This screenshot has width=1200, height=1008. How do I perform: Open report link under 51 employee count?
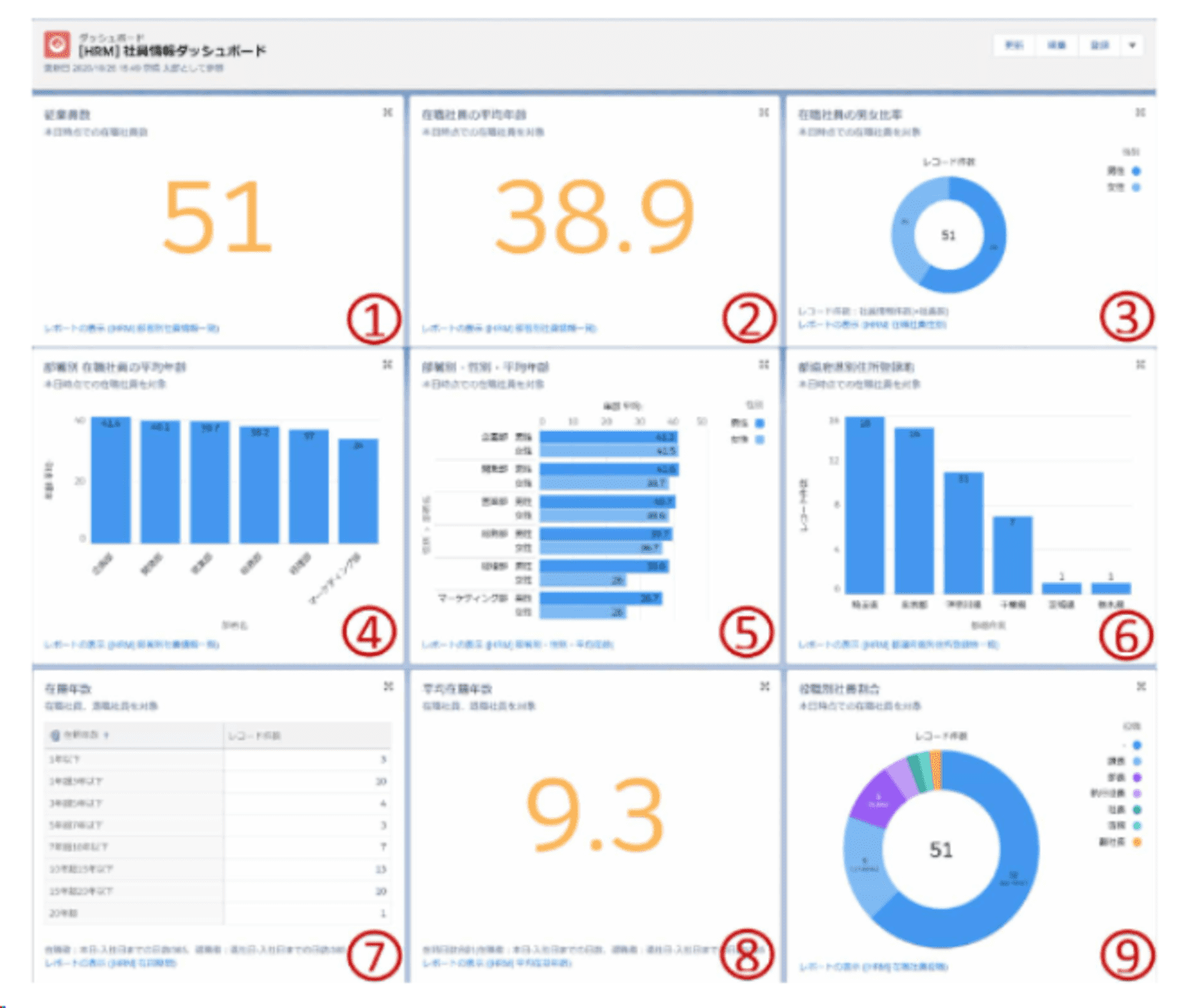131,328
